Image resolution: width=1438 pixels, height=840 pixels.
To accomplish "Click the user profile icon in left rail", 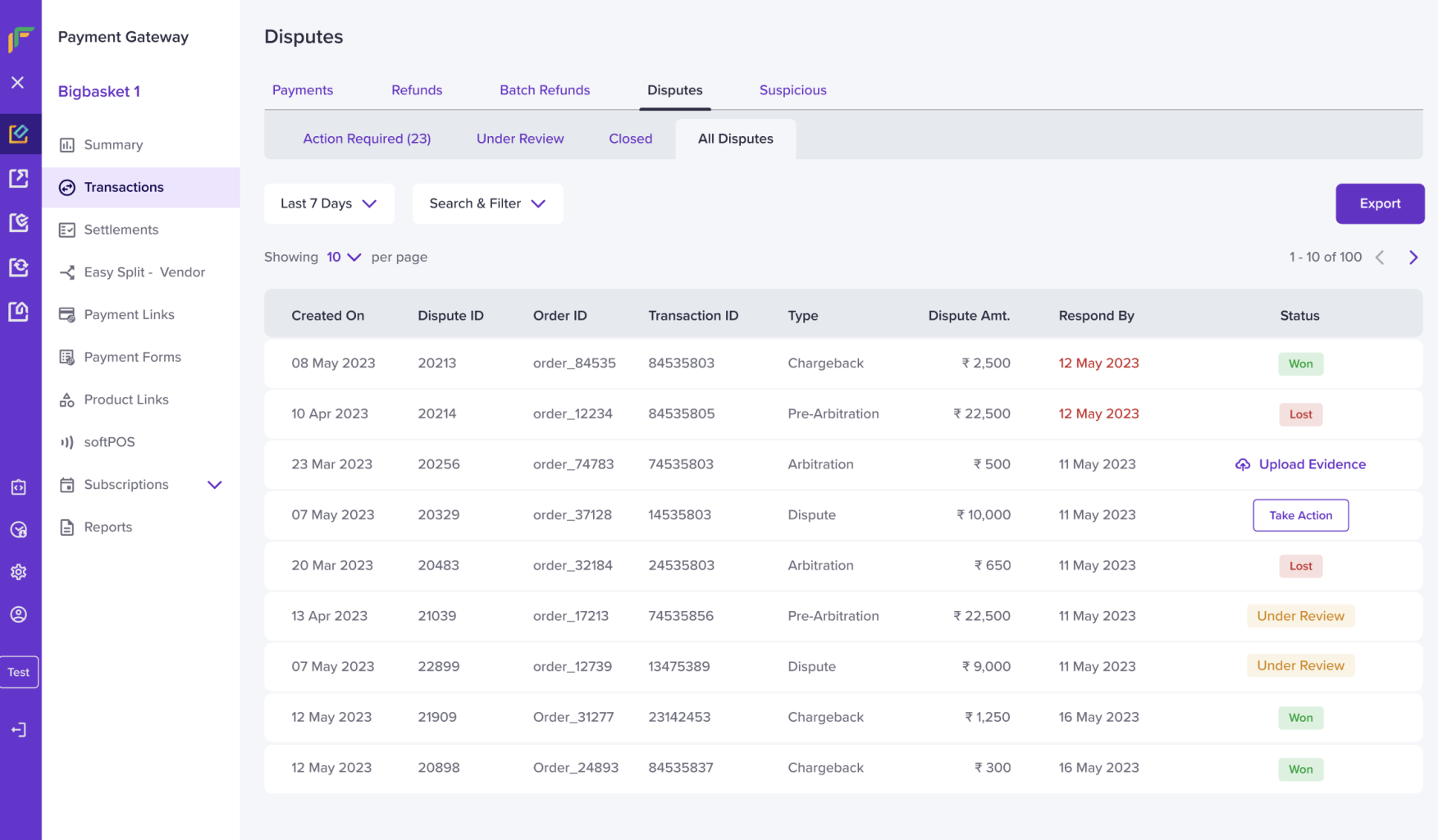I will pyautogui.click(x=19, y=614).
